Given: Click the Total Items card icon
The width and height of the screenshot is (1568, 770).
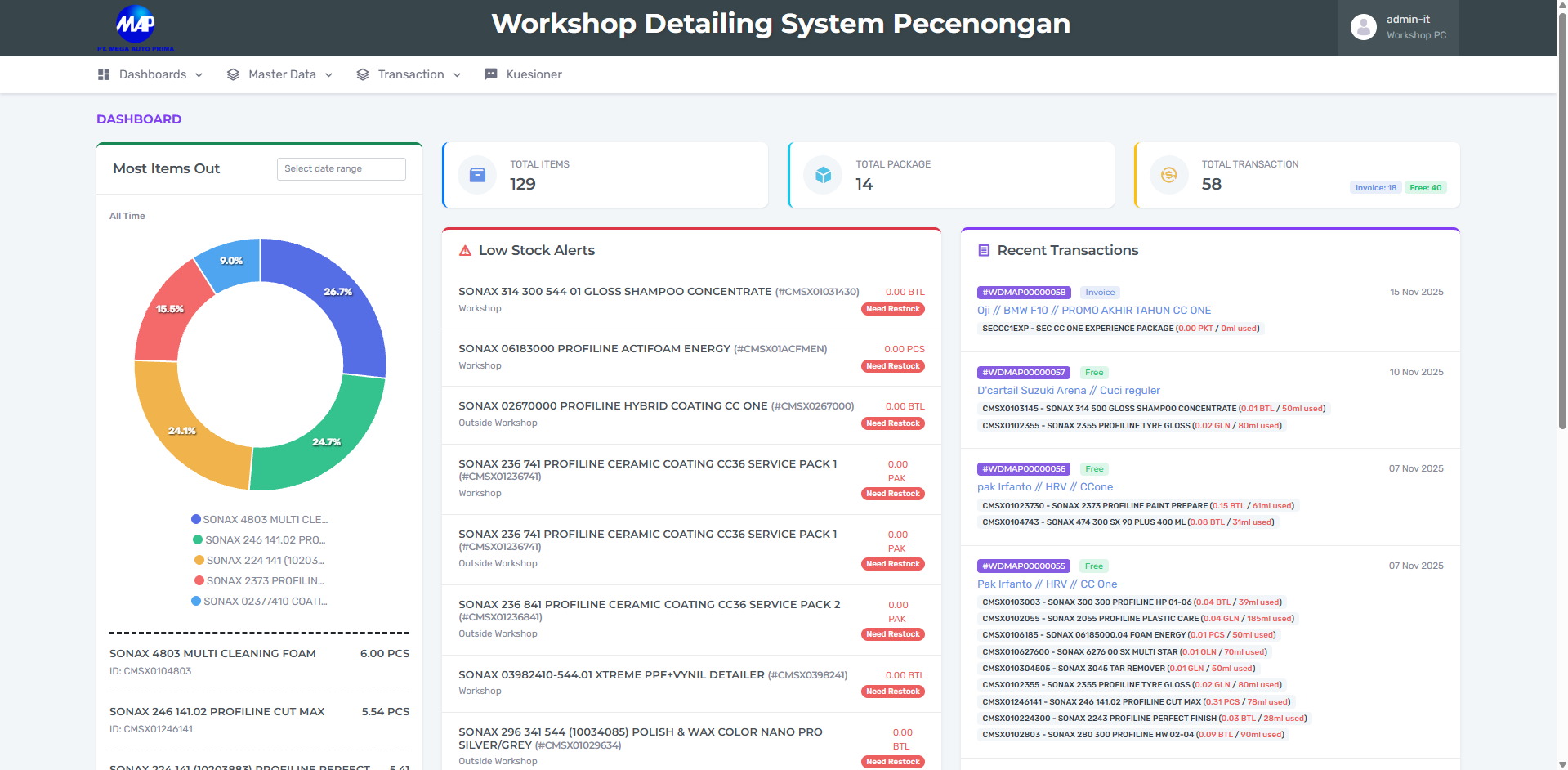Looking at the screenshot, I should click(x=476, y=174).
